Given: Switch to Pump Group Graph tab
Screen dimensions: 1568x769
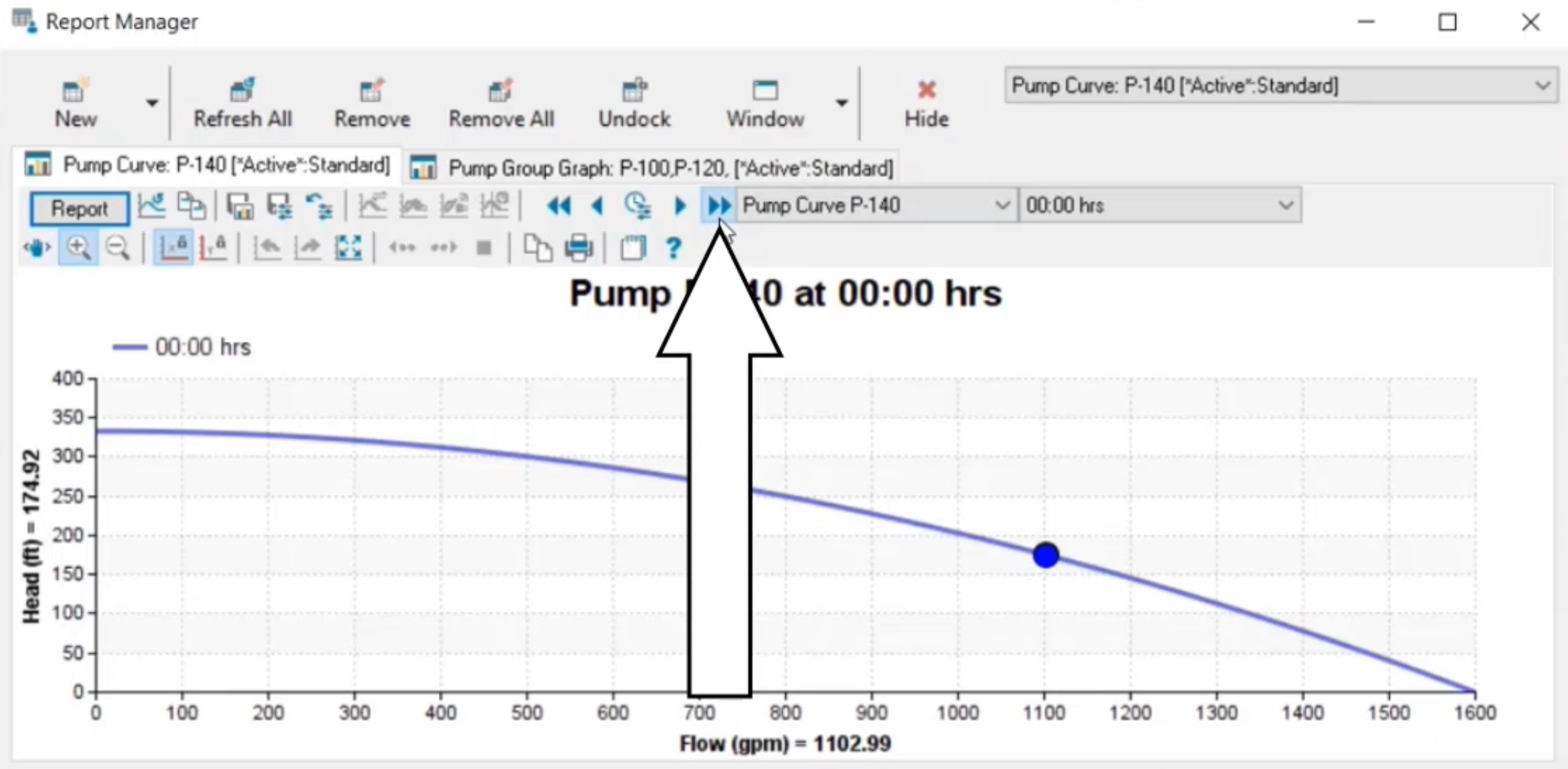Looking at the screenshot, I should 650,167.
